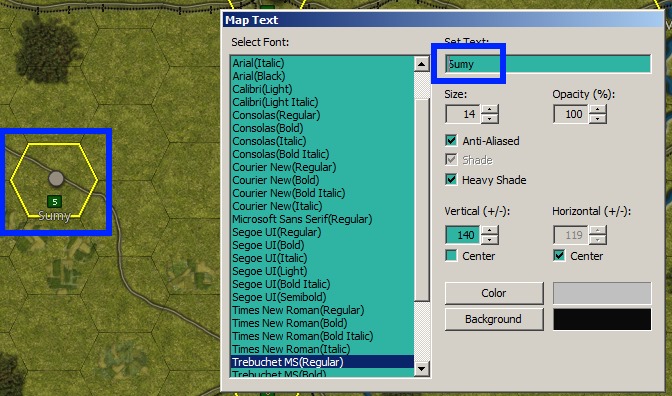Increase the Vertical offset spinner

tap(489, 230)
